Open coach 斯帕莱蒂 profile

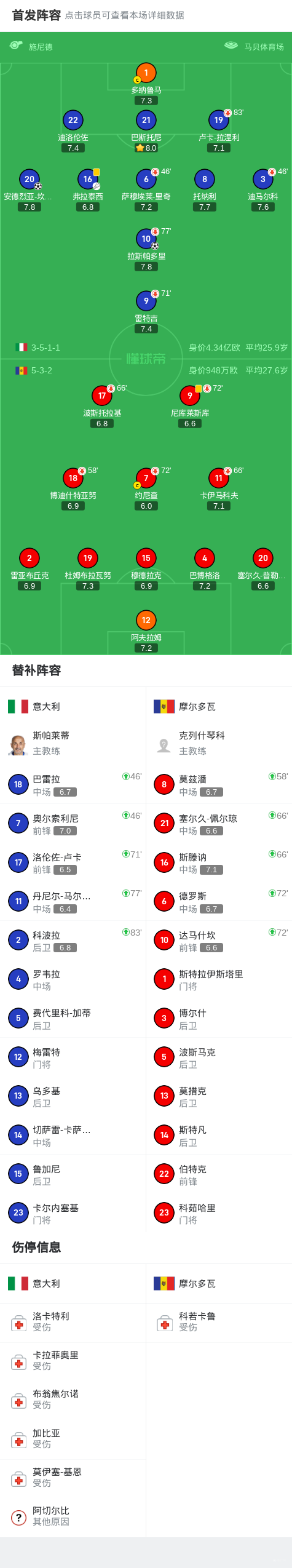tap(73, 743)
